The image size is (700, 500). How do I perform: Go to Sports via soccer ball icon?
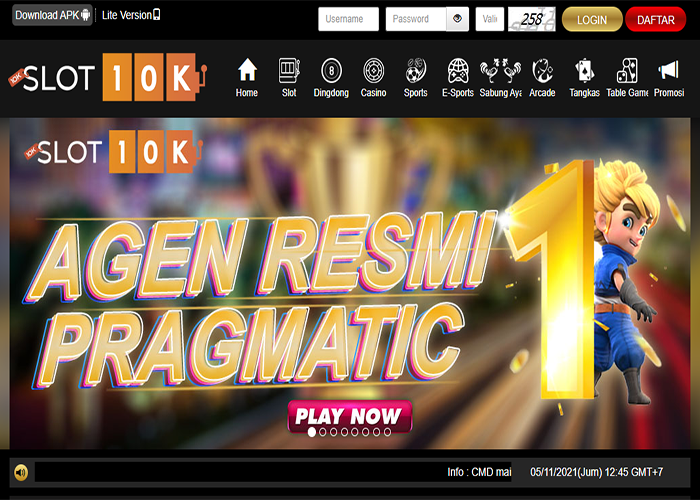[x=416, y=71]
